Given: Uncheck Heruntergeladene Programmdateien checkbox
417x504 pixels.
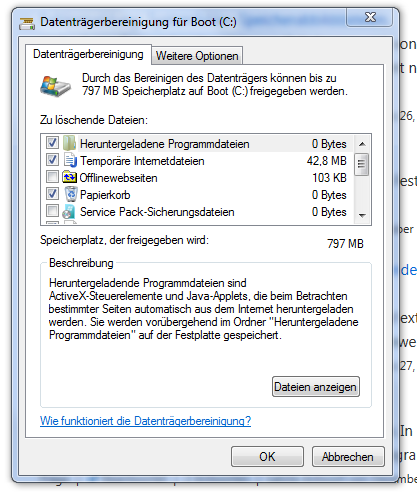Looking at the screenshot, I should 52,143.
